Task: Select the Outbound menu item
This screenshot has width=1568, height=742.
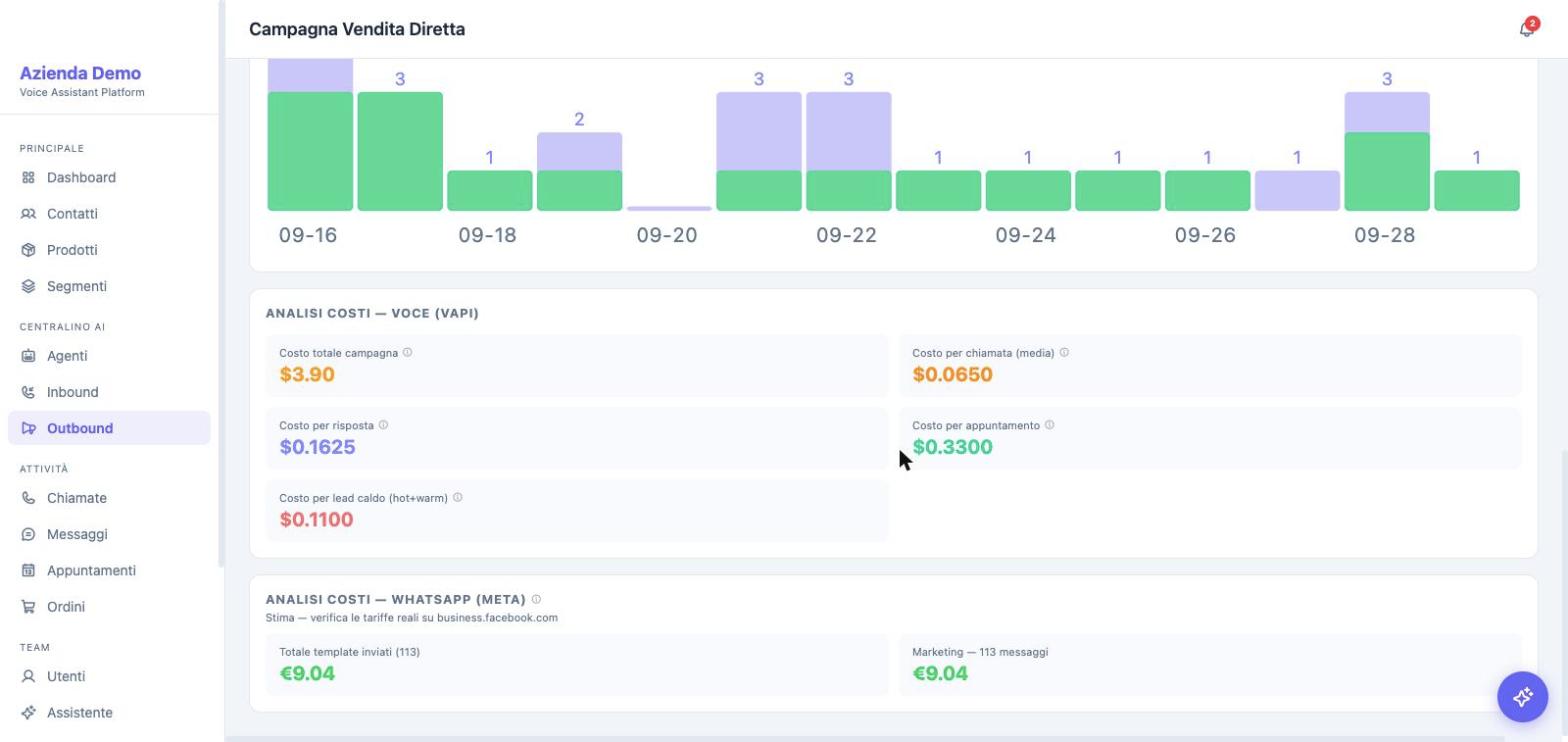Action: [109, 428]
